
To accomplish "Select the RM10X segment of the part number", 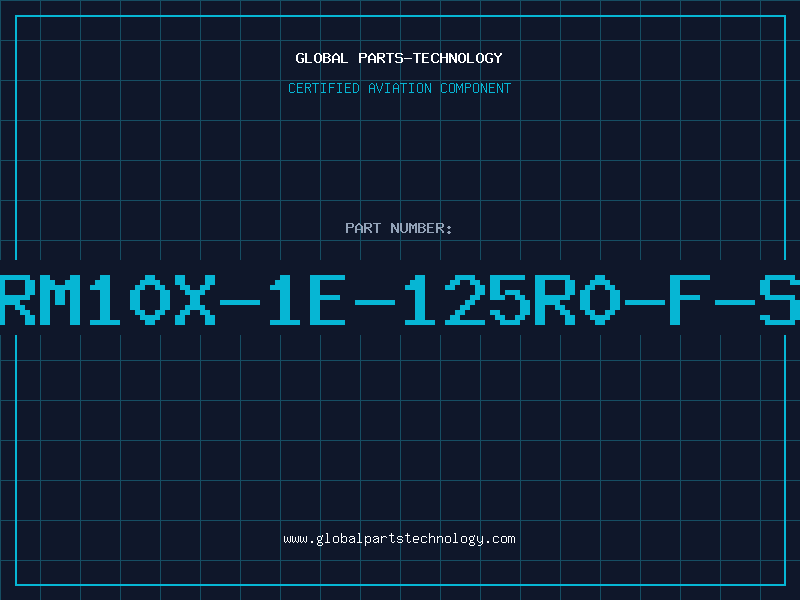I will pos(108,300).
